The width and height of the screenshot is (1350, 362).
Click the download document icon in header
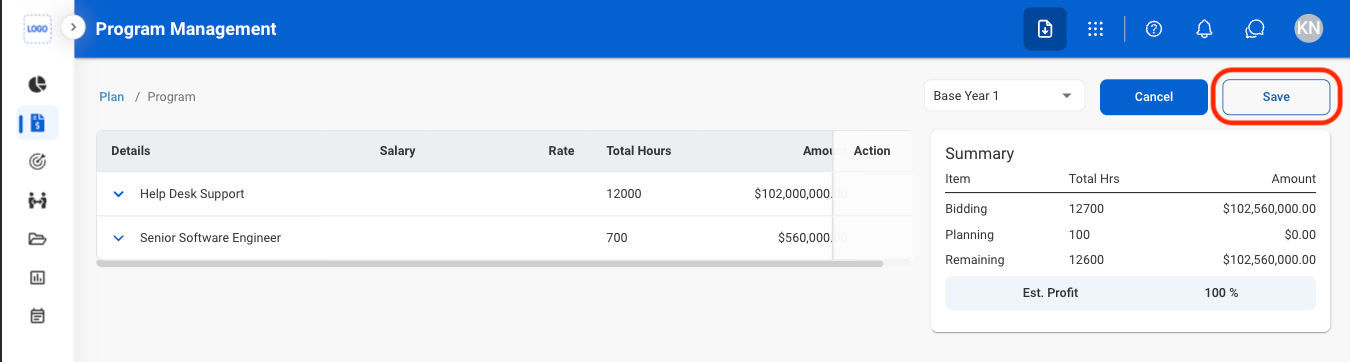click(1044, 29)
